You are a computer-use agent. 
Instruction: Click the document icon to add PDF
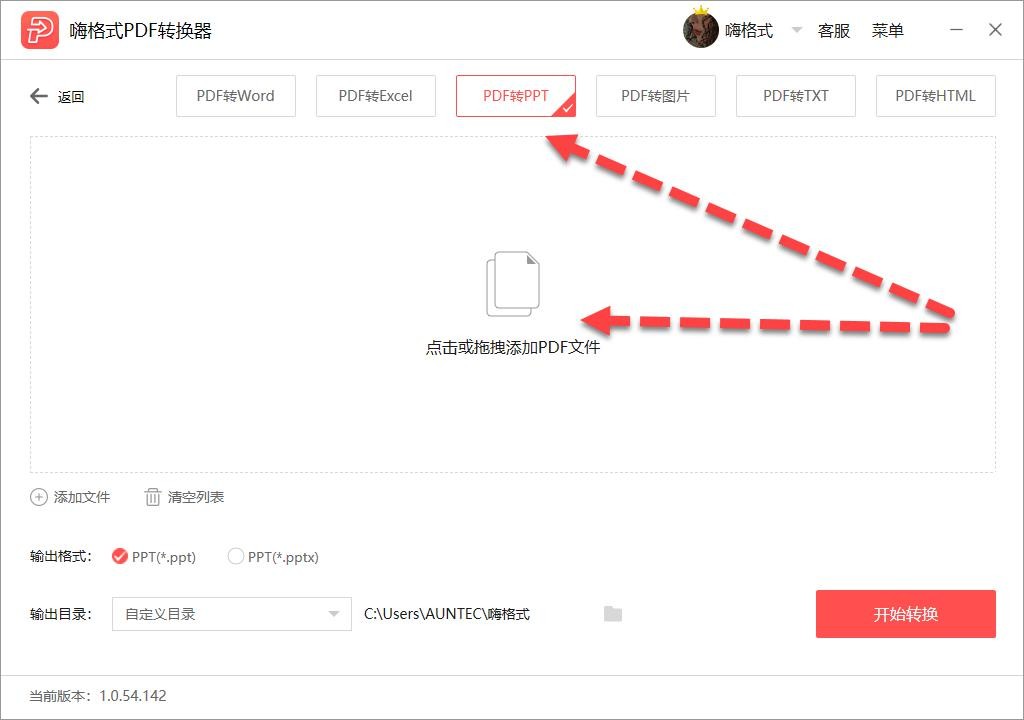(x=513, y=284)
